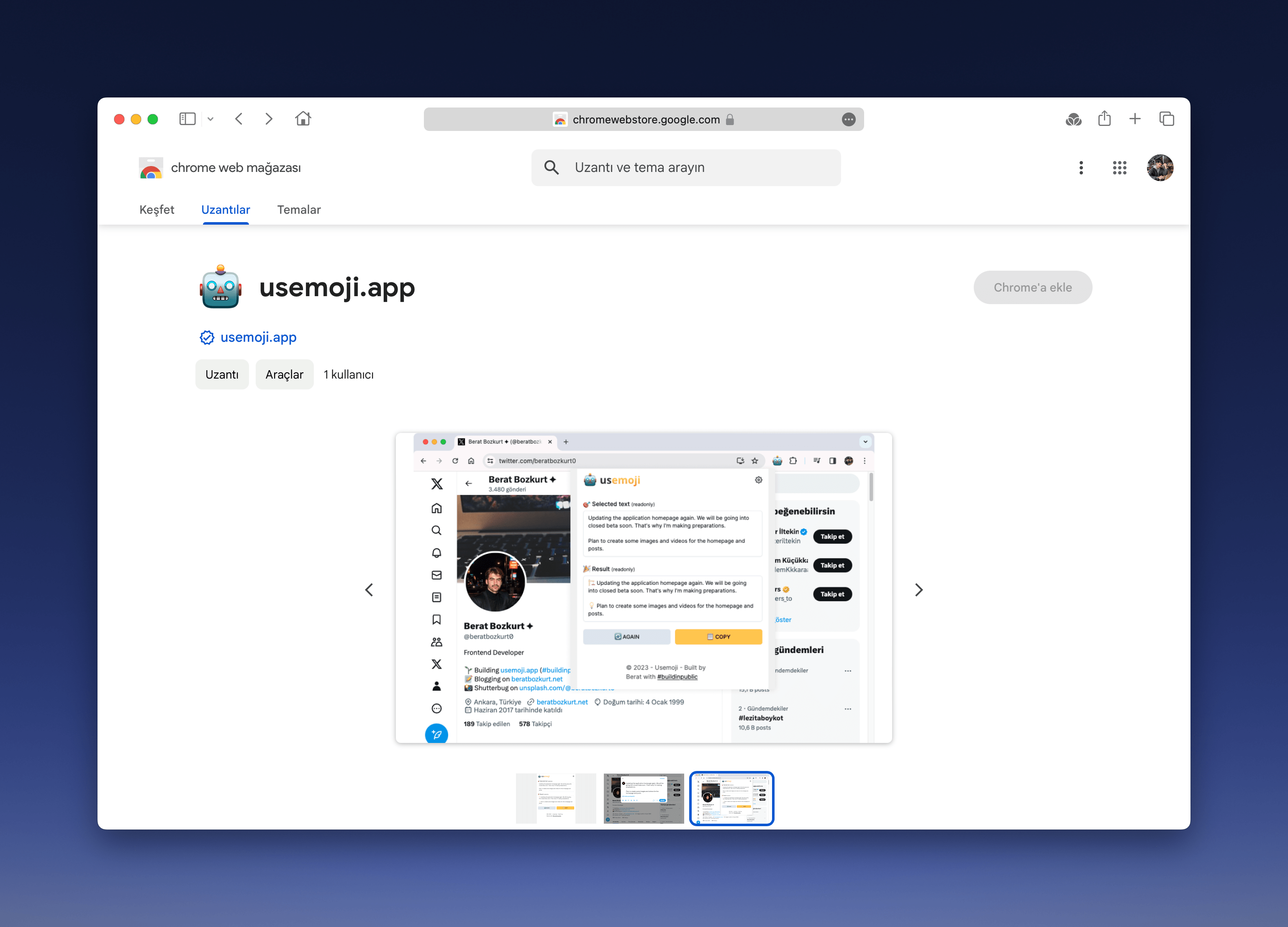Go back with the browser back arrow
1288x927 pixels.
(x=239, y=119)
